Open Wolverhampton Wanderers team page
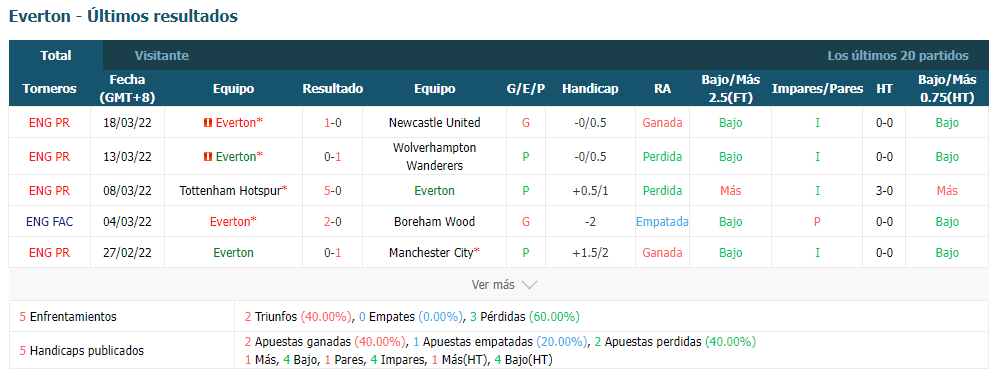Viewport: 998px width, 378px height. point(435,157)
